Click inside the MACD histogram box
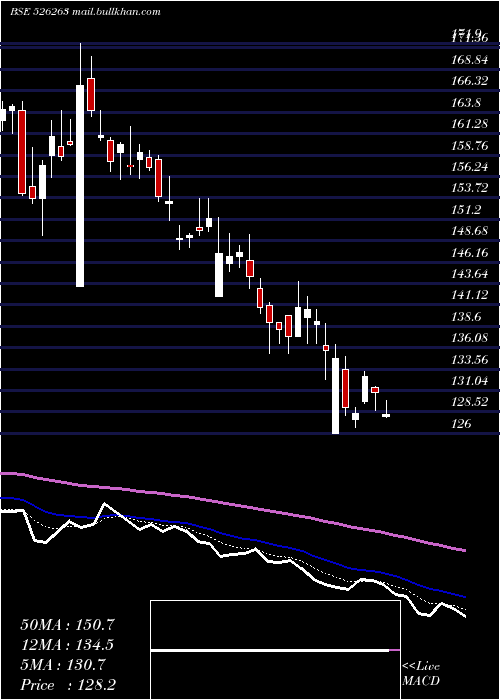 point(275,650)
